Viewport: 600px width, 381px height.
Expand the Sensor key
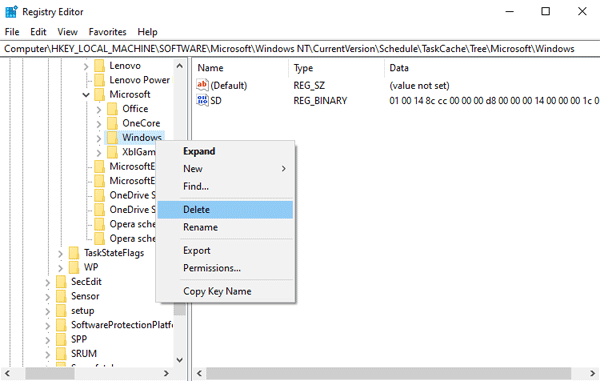pyautogui.click(x=47, y=297)
